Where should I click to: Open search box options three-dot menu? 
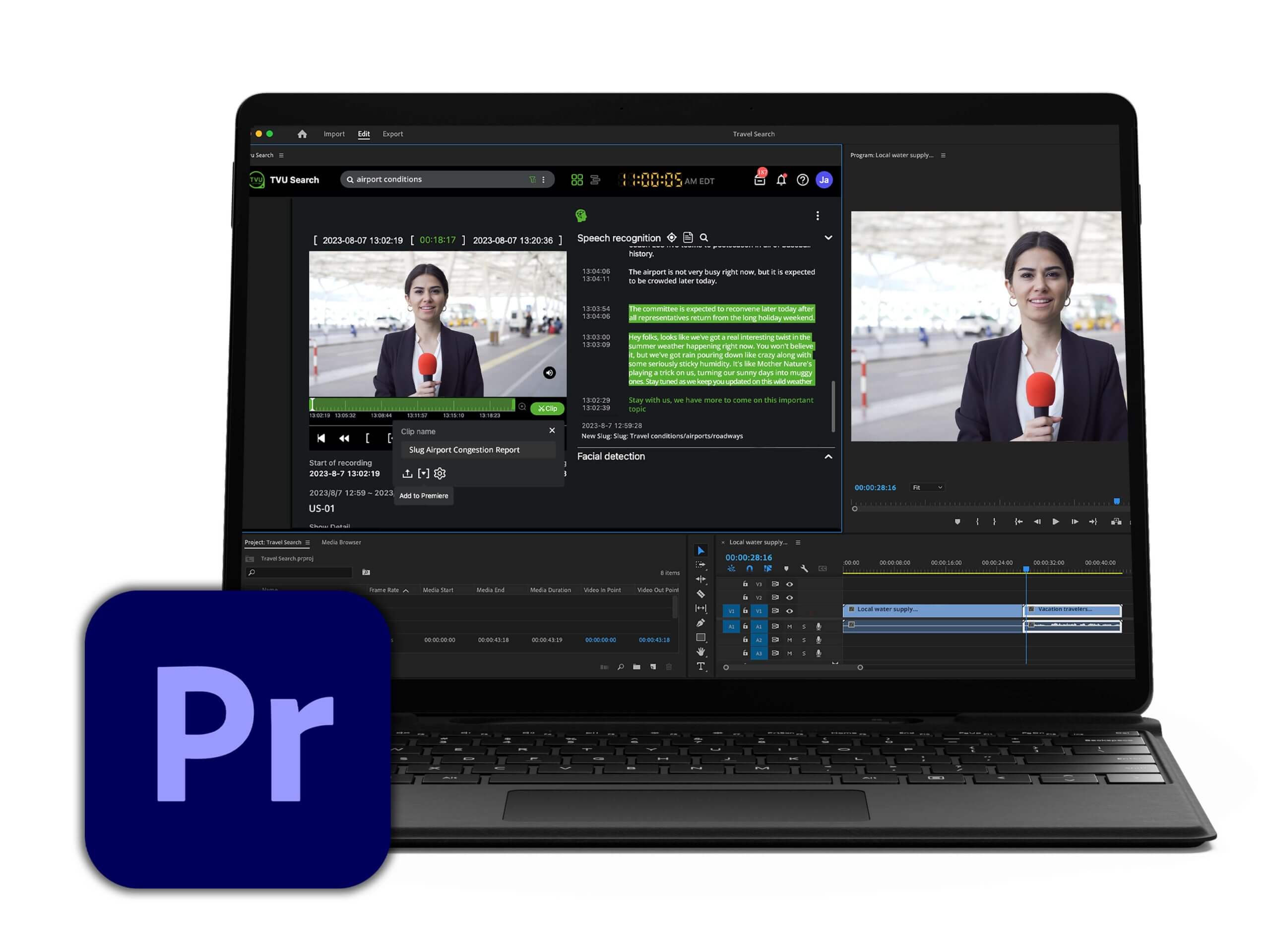click(x=543, y=180)
